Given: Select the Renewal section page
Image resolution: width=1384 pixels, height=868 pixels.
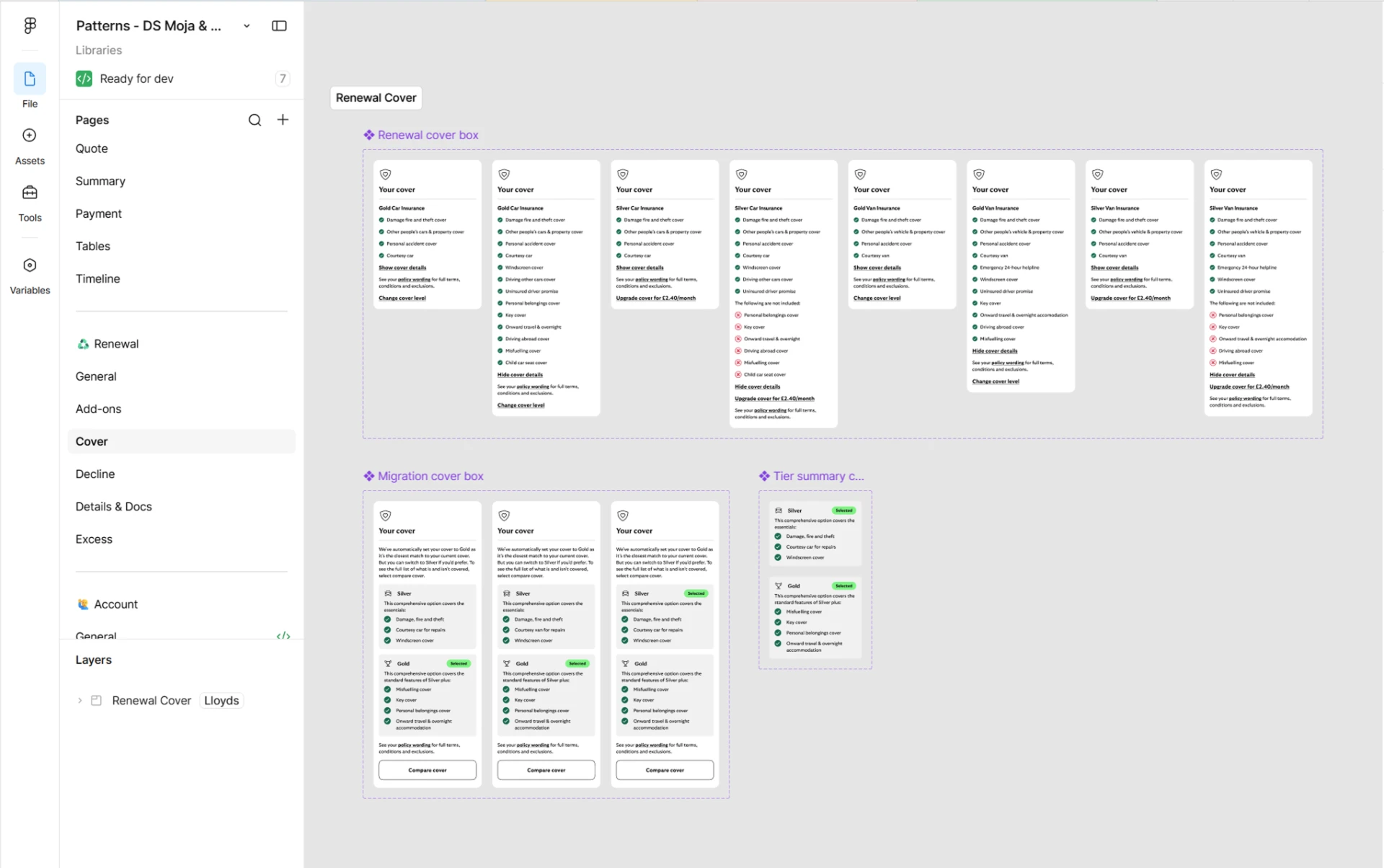Looking at the screenshot, I should point(108,344).
